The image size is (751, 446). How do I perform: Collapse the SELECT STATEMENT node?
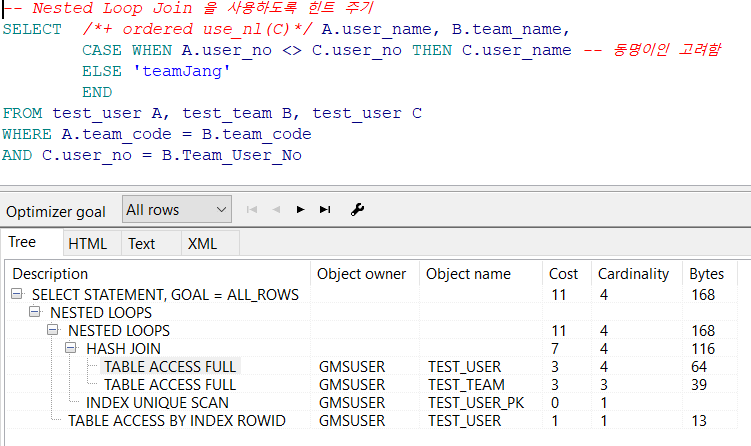(17, 294)
